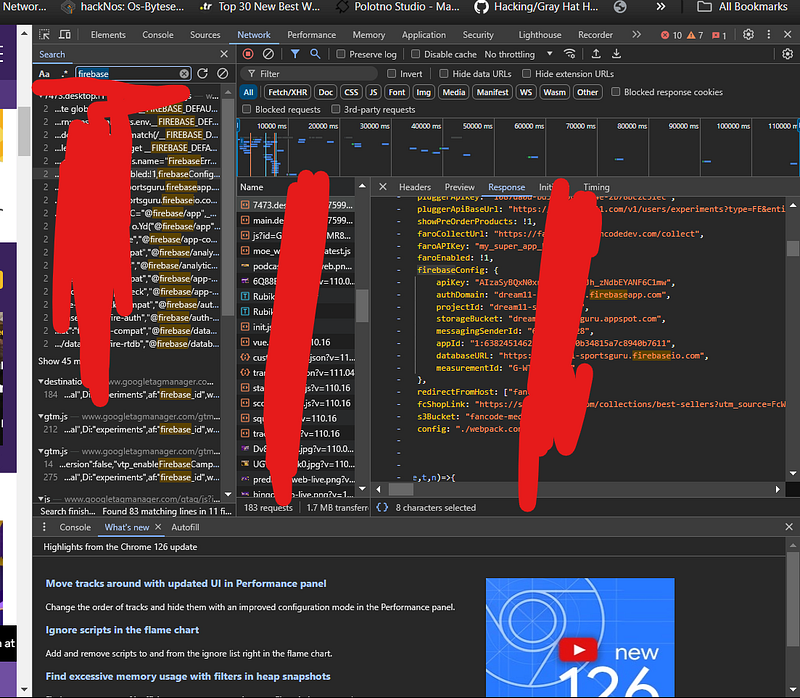Open the Preview tab of request
Viewport: 800px width, 698px height.
[459, 187]
